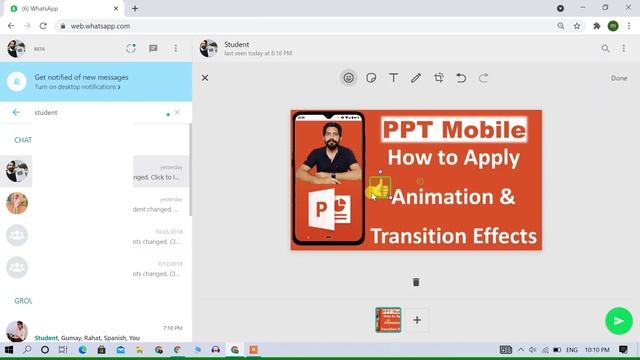Image resolution: width=640 pixels, height=360 pixels.
Task: Open Student contact profile picture
Action: (209, 49)
